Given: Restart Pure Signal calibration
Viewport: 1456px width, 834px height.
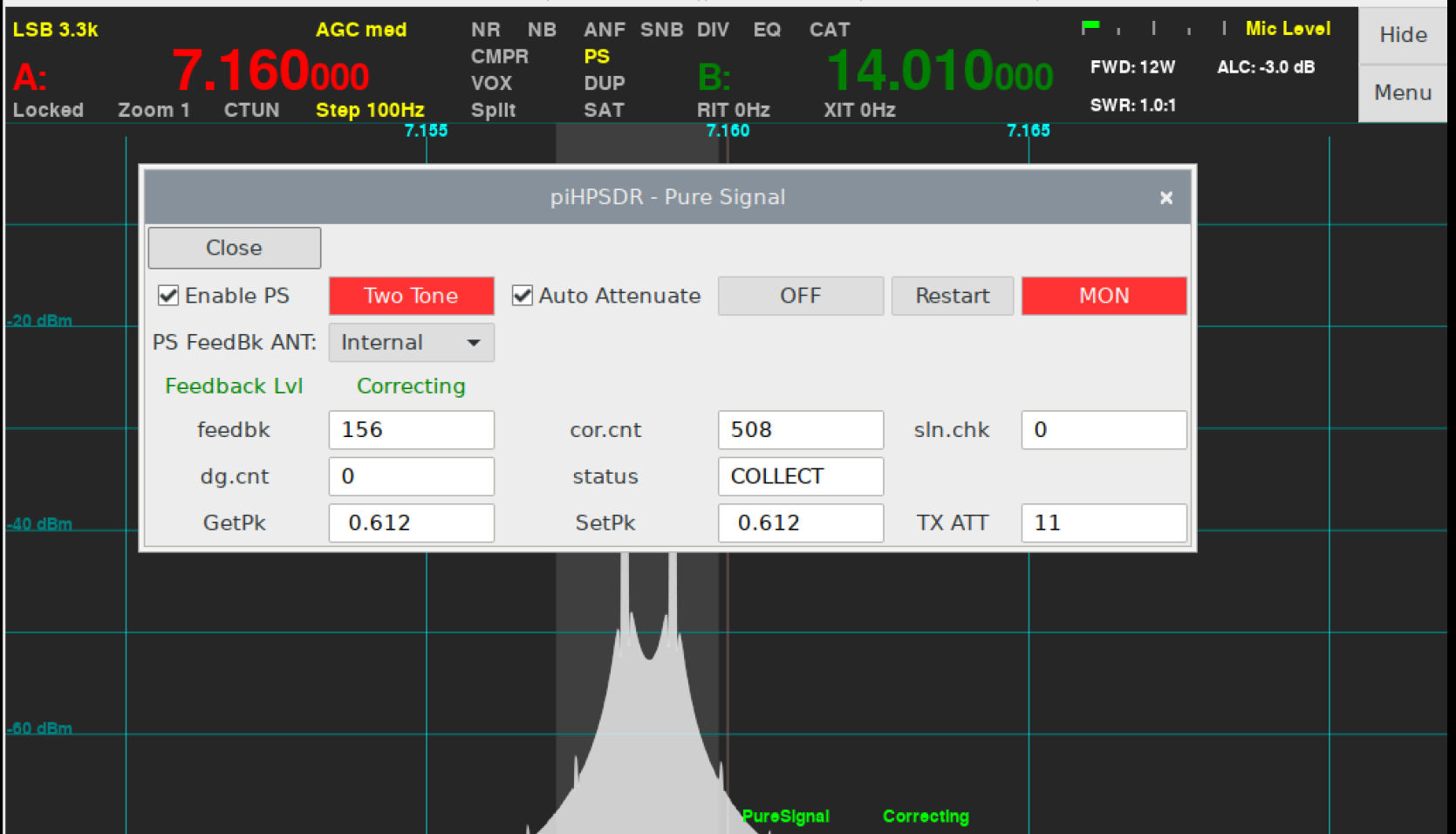Looking at the screenshot, I should tap(952, 296).
